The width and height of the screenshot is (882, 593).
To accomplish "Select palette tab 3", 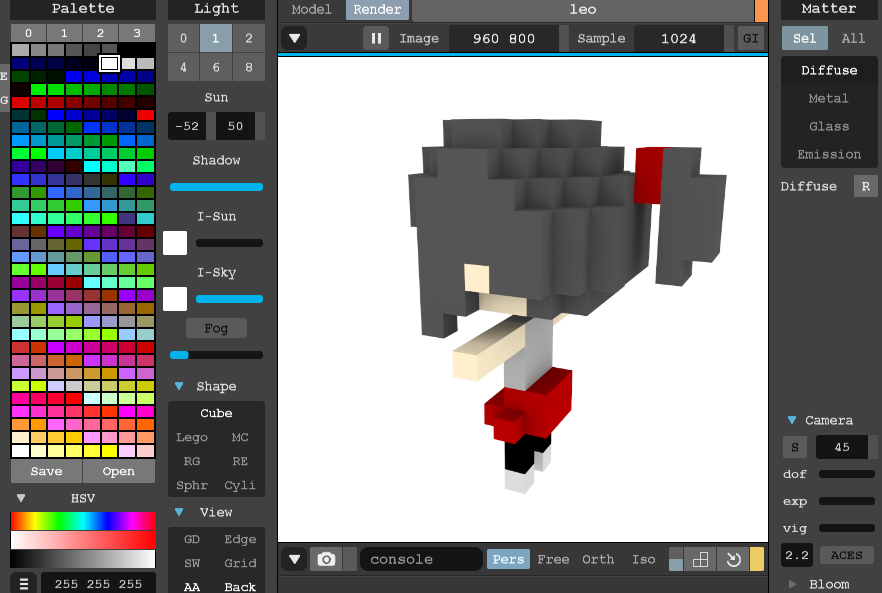I will (137, 33).
